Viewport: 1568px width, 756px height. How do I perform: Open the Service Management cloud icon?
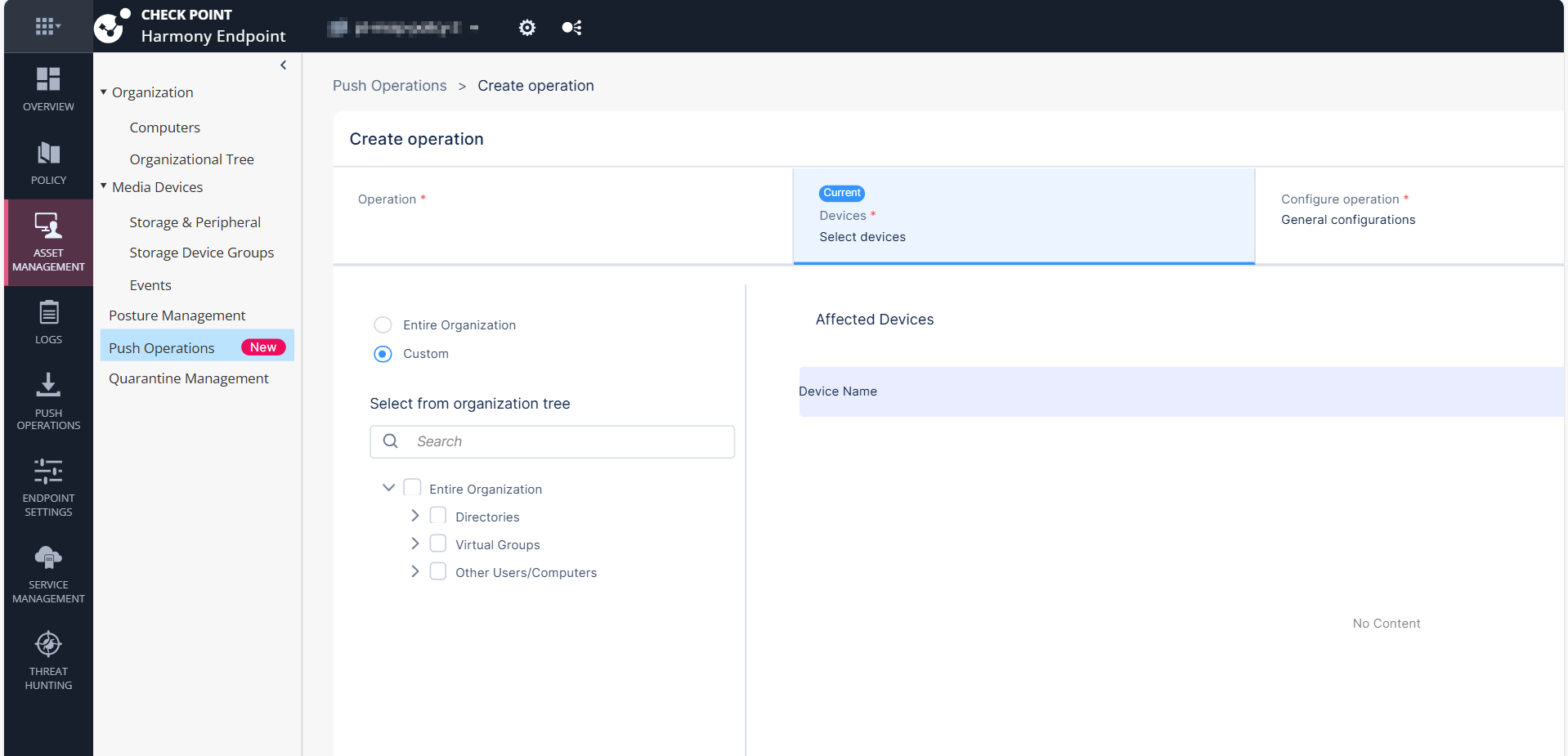point(48,557)
